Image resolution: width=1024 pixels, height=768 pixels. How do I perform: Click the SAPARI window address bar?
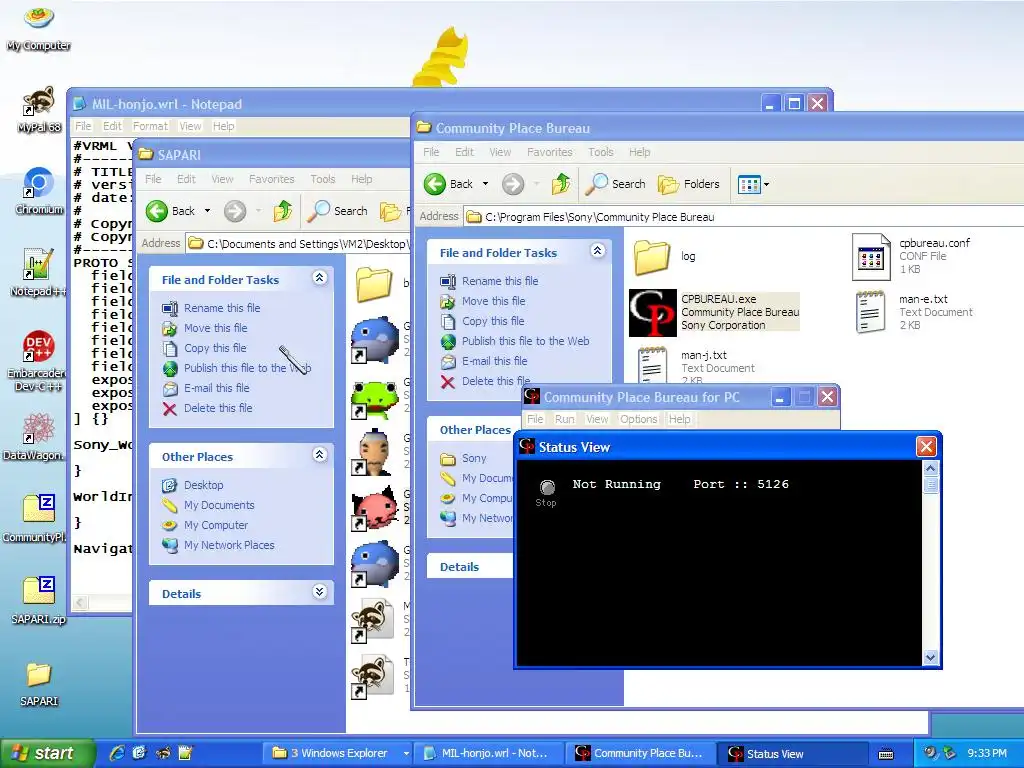[x=298, y=244]
